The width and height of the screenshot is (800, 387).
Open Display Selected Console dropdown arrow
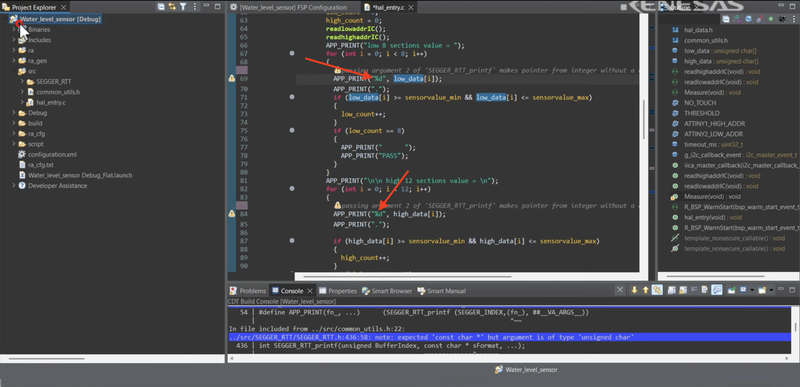click(753, 290)
